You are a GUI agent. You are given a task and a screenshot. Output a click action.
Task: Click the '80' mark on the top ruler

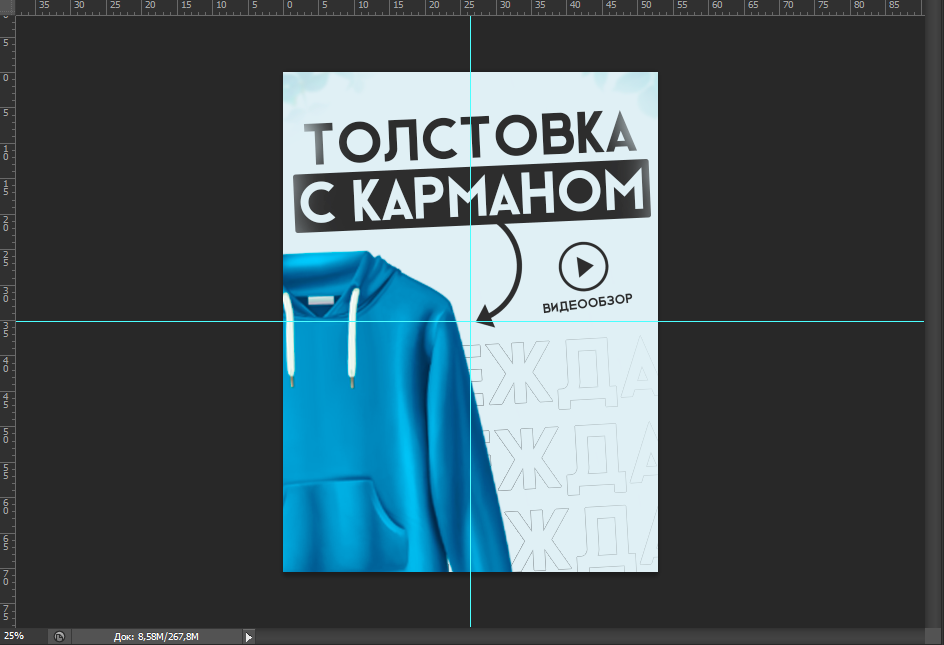coord(859,5)
